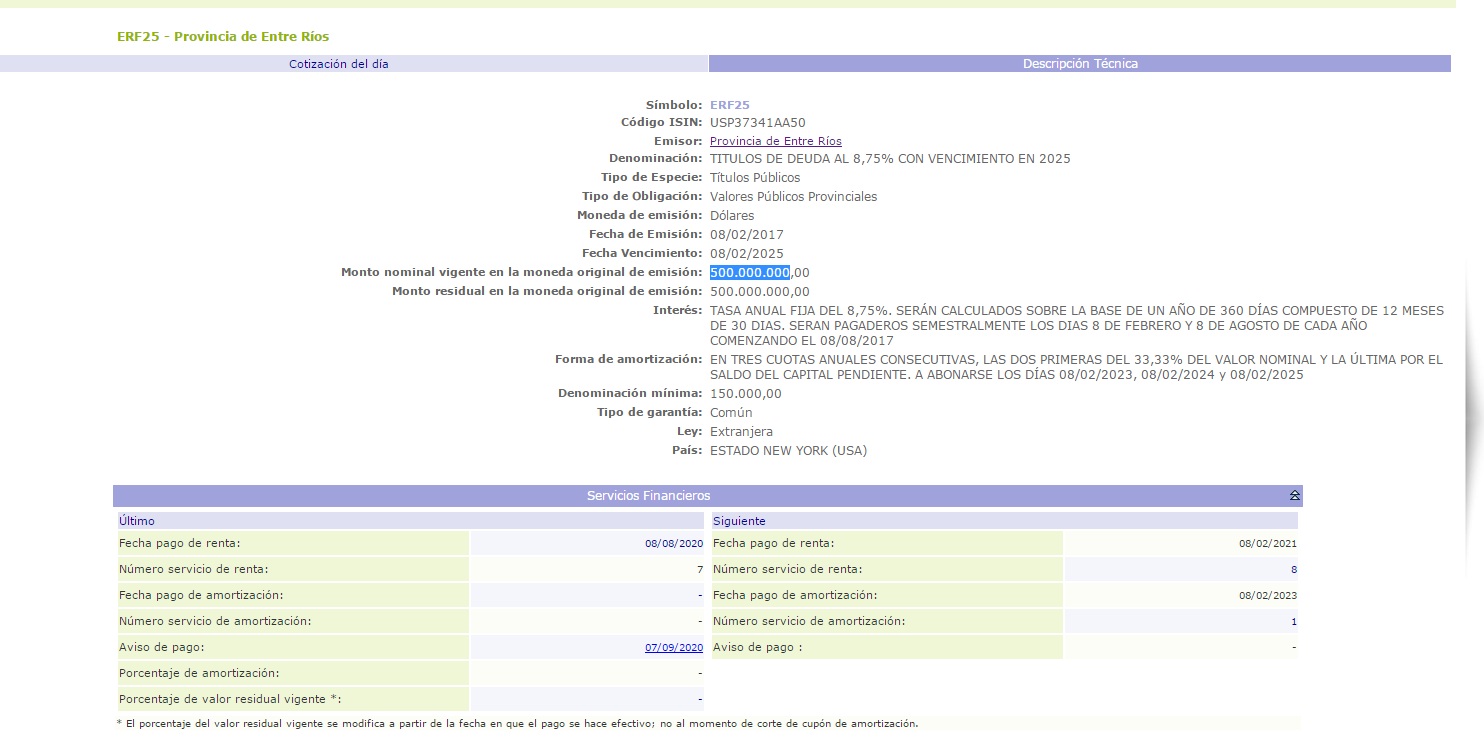Click the next amortization date 08/02/2023
Image resolution: width=1484 pixels, height=746 pixels.
point(1266,596)
